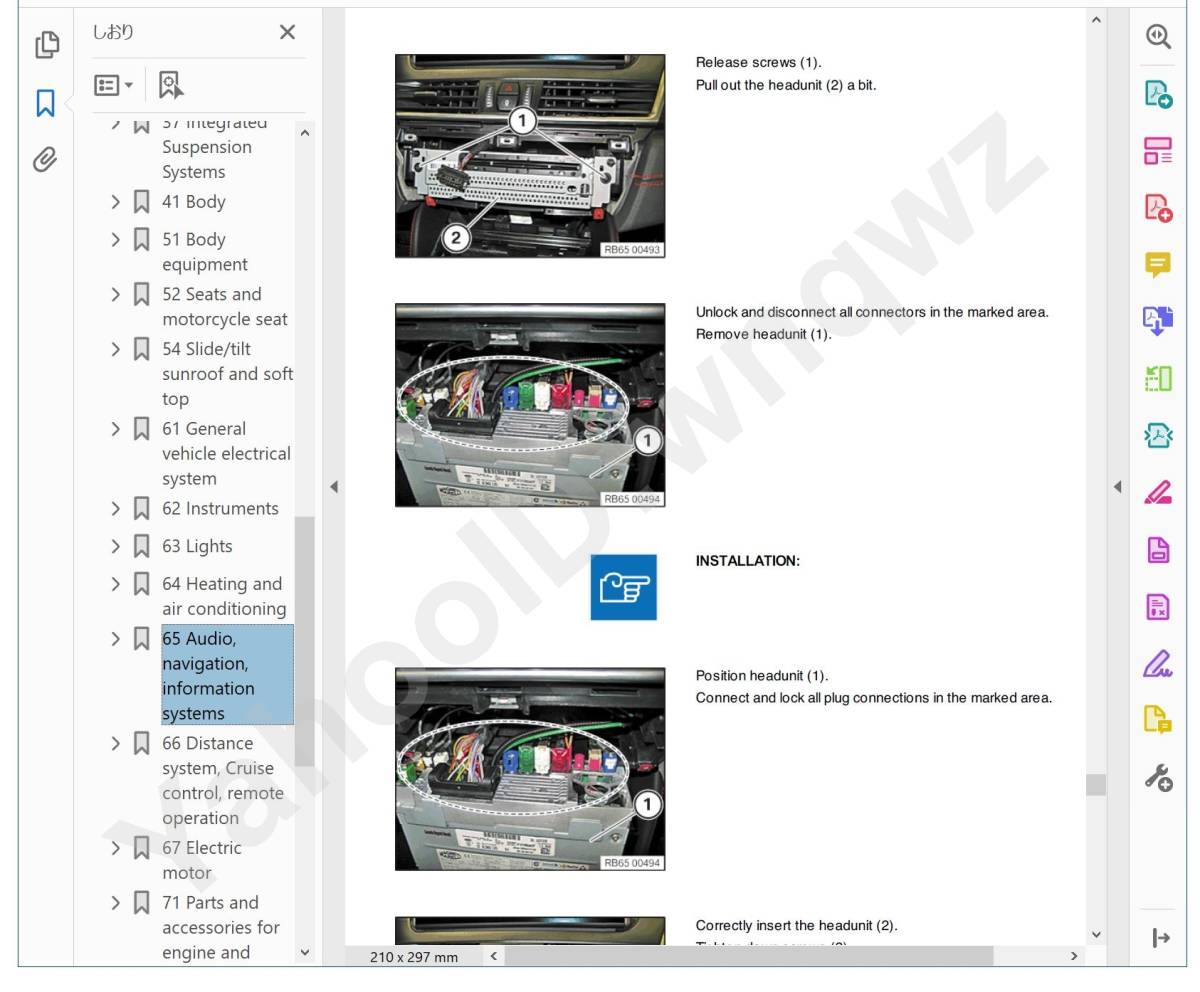This screenshot has height=992, width=1200.
Task: Click the 210 x 297 mm page size label
Action: coord(414,957)
